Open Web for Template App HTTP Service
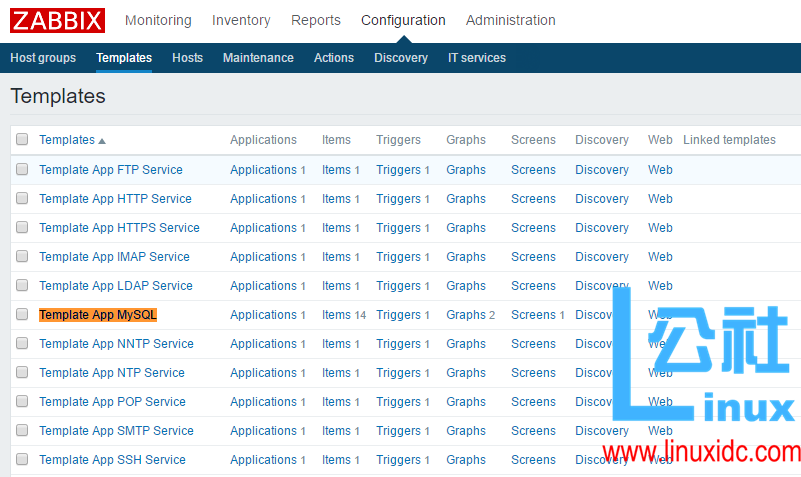The image size is (801, 477). click(x=660, y=199)
